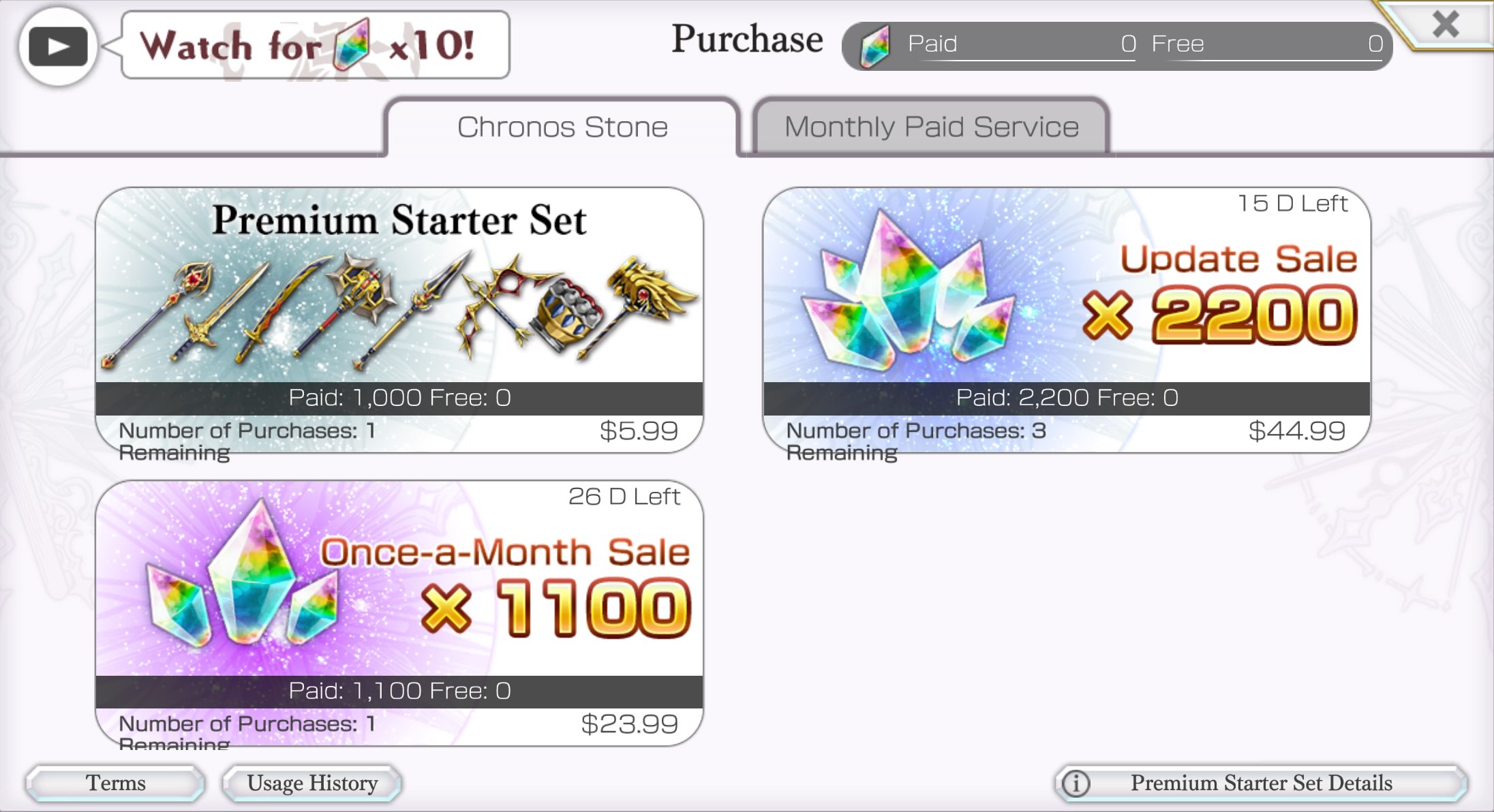Click the info icon beside Starter Set Details
This screenshot has height=812, width=1494.
[x=1076, y=783]
